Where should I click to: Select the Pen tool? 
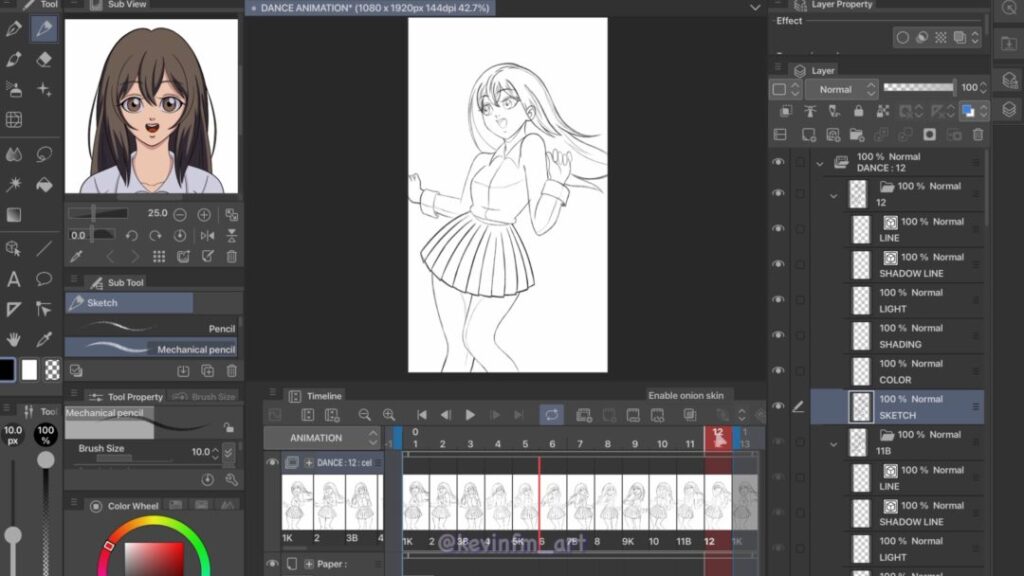(14, 29)
